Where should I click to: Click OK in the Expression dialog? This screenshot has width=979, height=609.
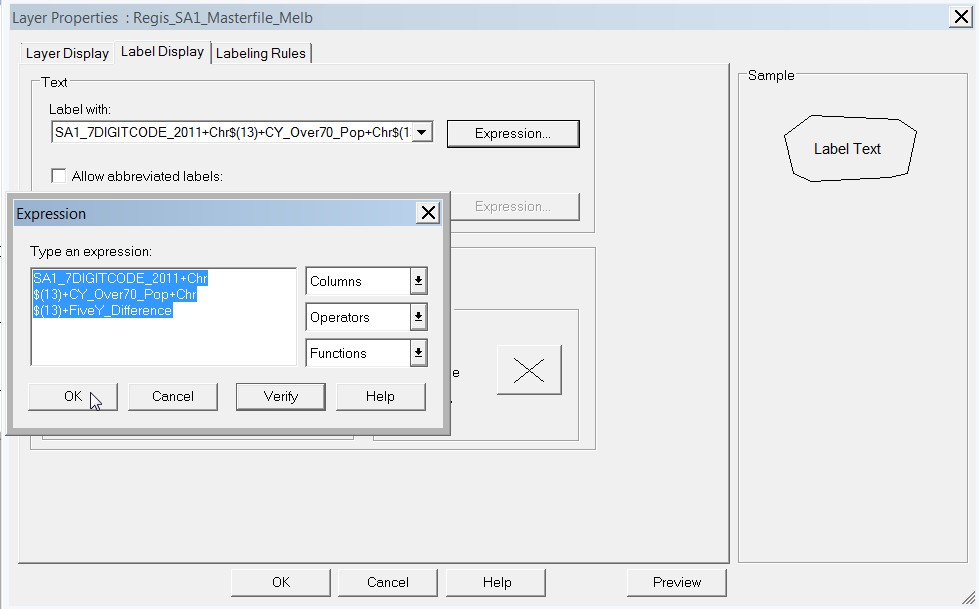coord(71,396)
